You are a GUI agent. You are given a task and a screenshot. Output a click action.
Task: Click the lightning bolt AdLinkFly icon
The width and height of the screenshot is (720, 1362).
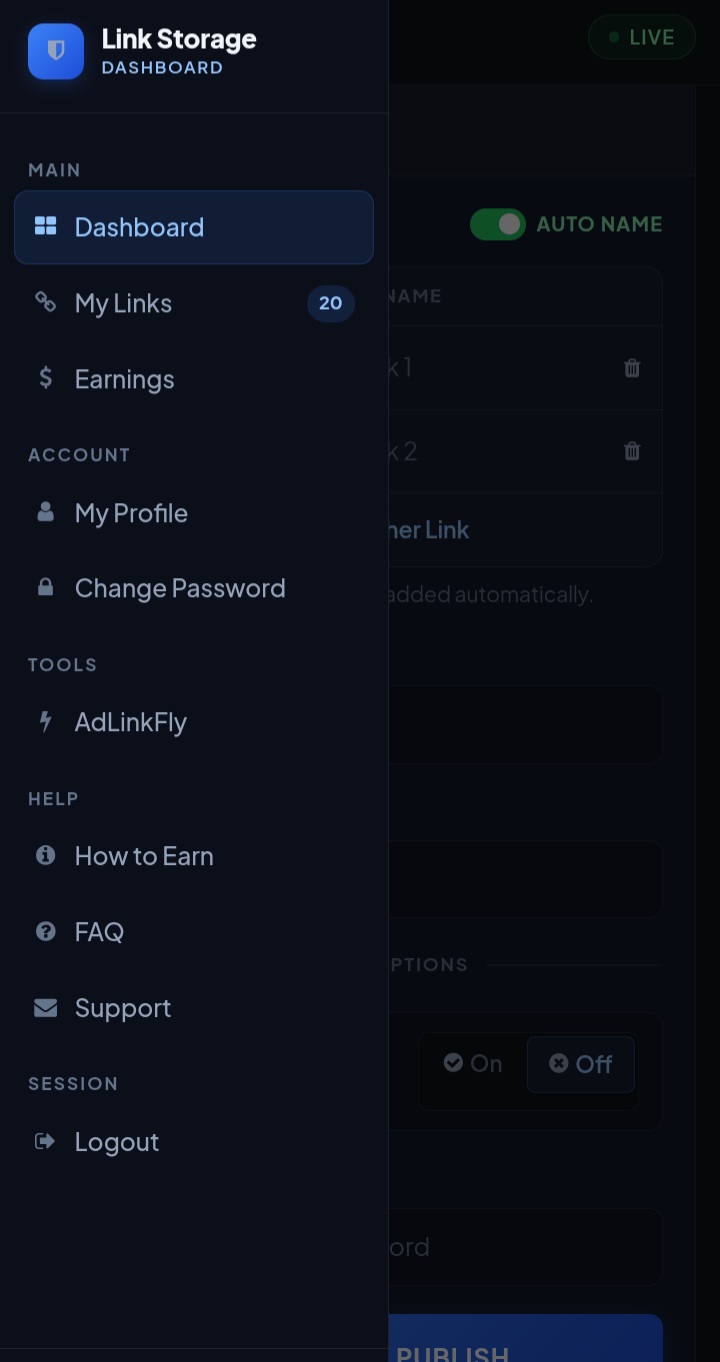point(45,721)
